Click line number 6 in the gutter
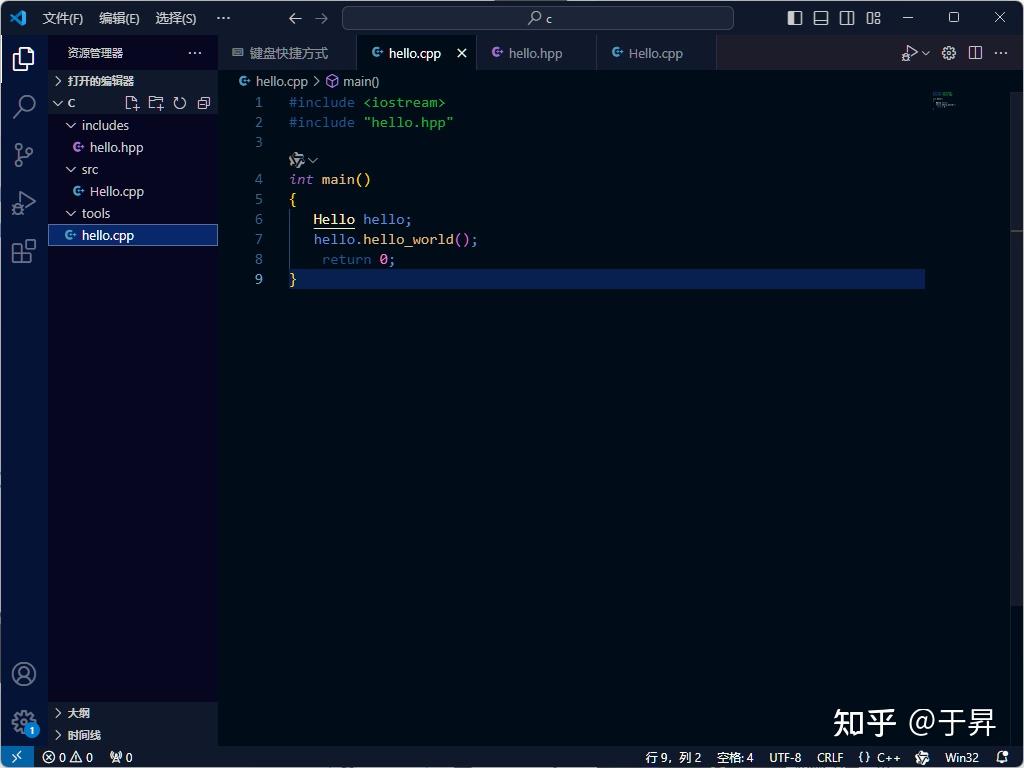The width and height of the screenshot is (1024, 768). click(x=259, y=219)
